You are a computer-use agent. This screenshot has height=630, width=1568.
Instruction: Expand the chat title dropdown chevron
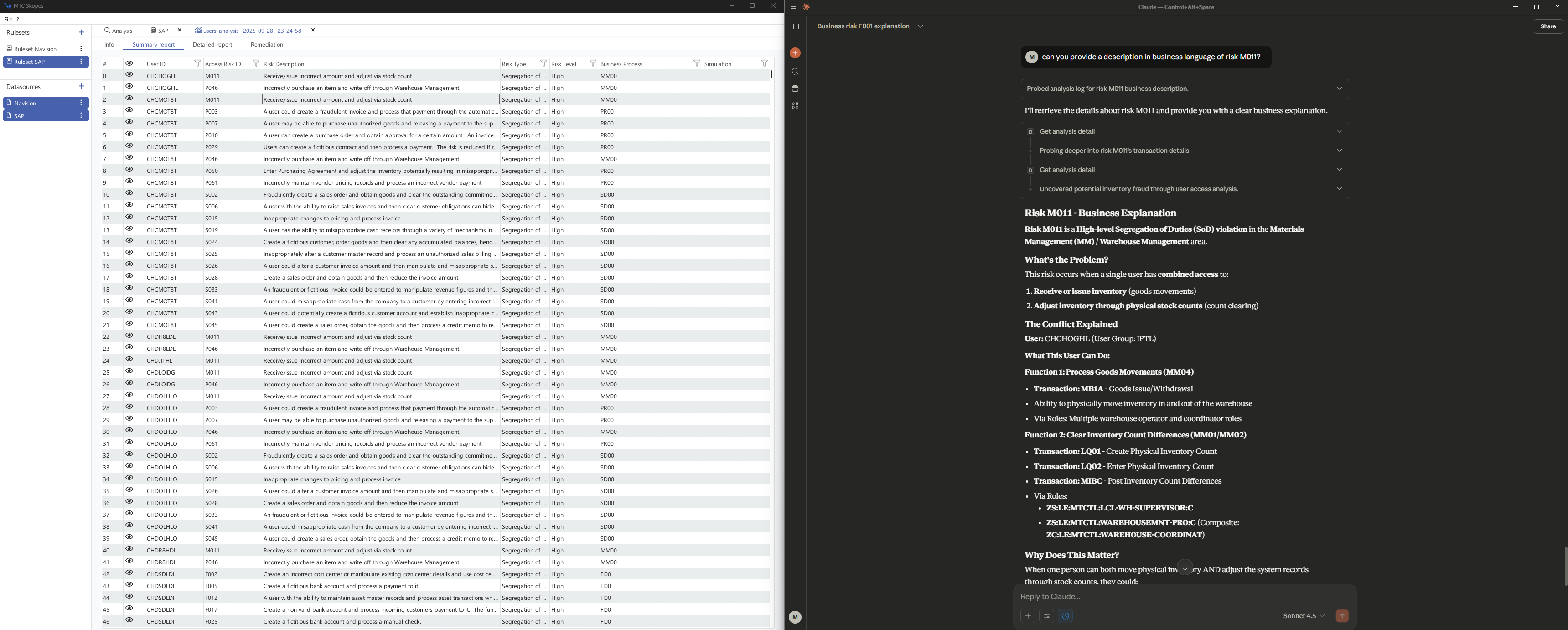click(921, 27)
